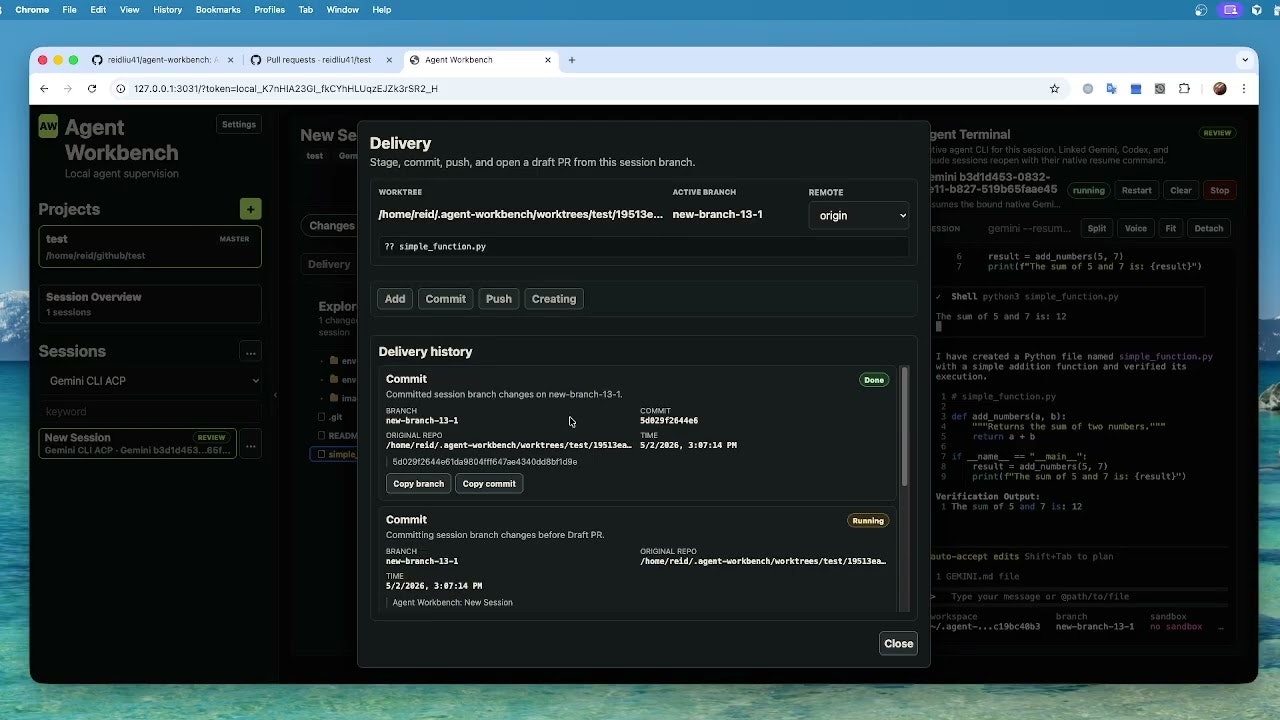Switch to the reidliu41/agent-workbench tab

pos(160,60)
